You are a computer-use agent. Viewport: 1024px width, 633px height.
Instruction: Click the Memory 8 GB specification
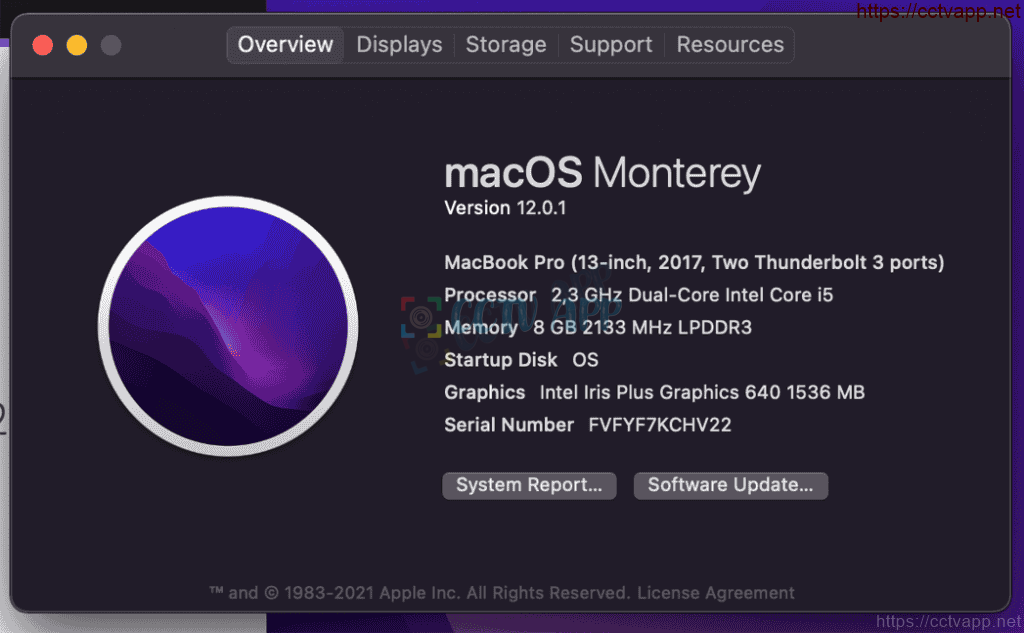(598, 327)
